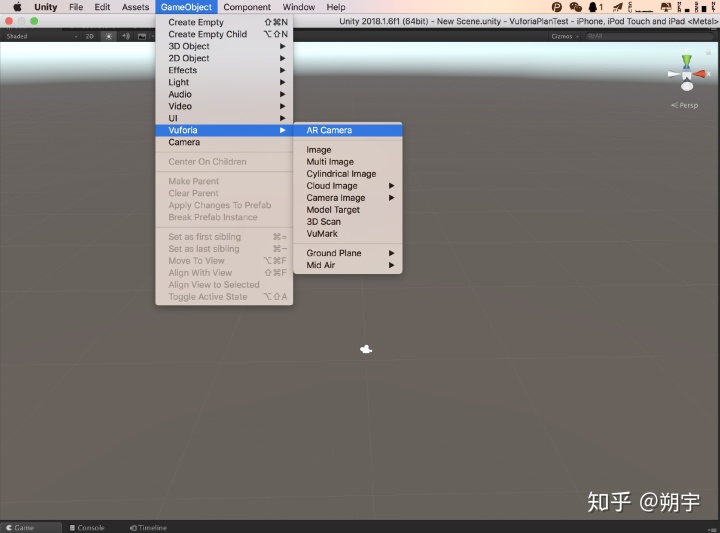Screen dimensions: 720x533
Task: Expand the Ground Plane submenu
Action: 348,253
